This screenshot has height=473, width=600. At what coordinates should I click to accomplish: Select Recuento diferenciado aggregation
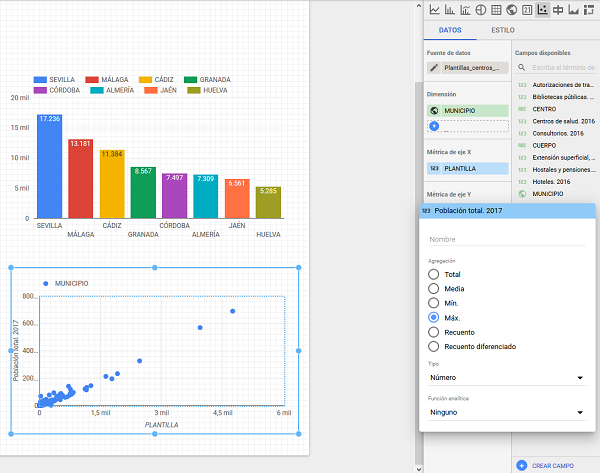point(433,346)
